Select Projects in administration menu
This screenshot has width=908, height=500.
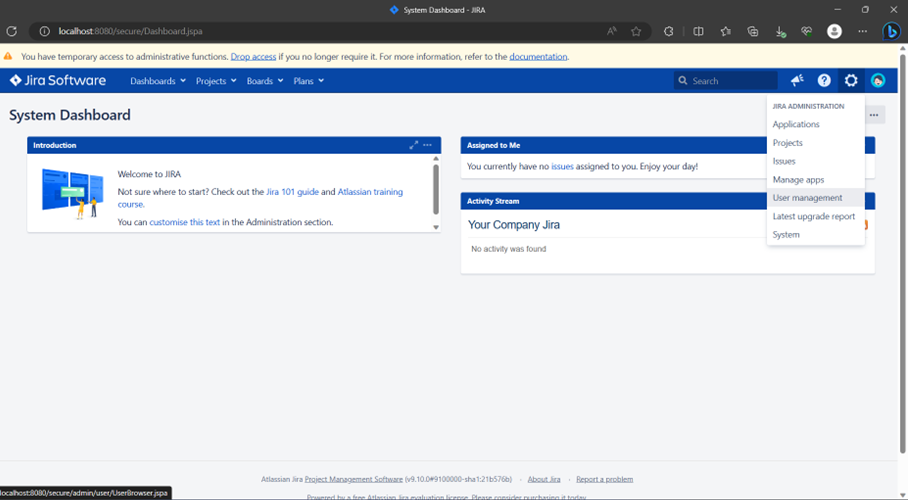(x=815, y=143)
